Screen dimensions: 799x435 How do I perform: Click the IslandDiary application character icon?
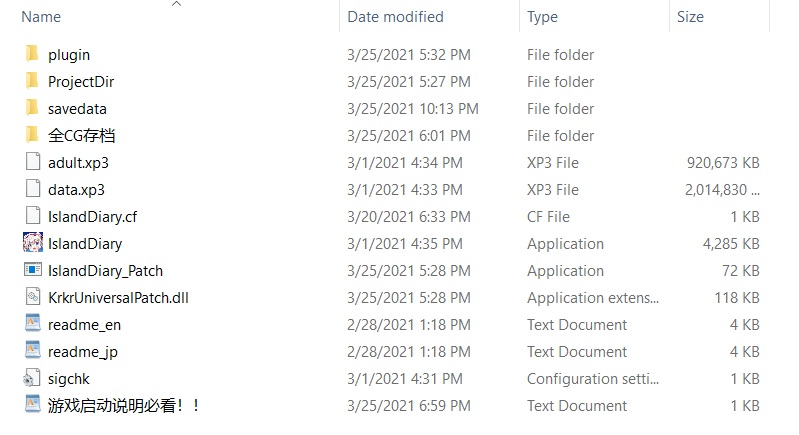[32, 243]
